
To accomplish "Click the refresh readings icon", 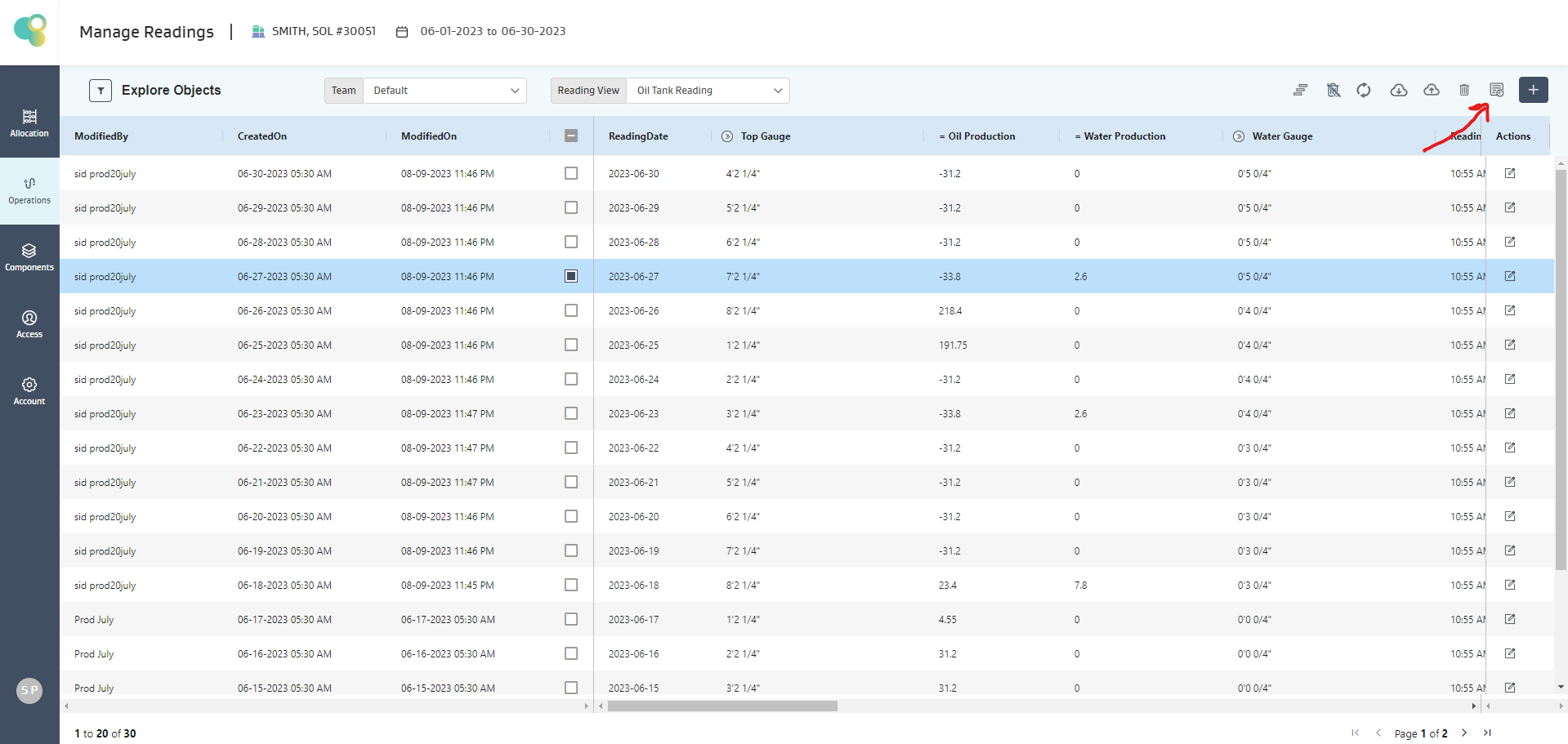I will click(x=1364, y=90).
